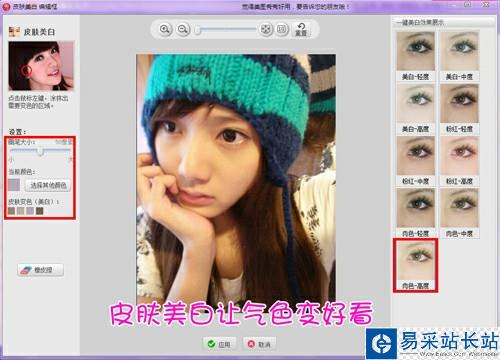Screen dimensions: 500x360
Task: Click the maximize window button
Action: tap(468, 5)
